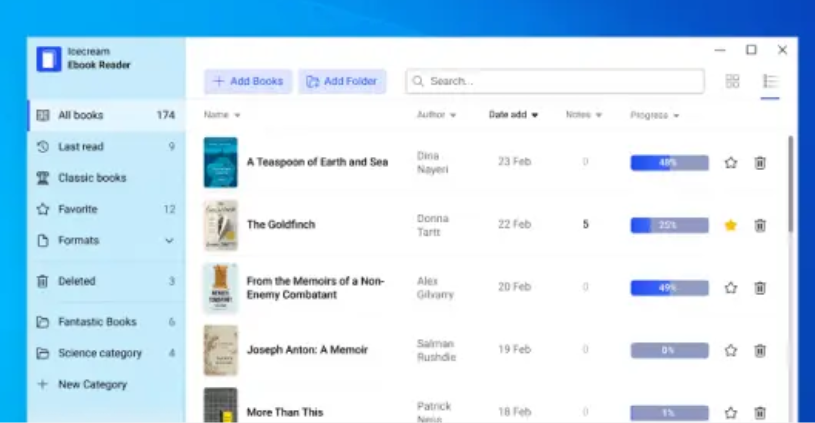Click author Donna Tartt

tap(432, 225)
